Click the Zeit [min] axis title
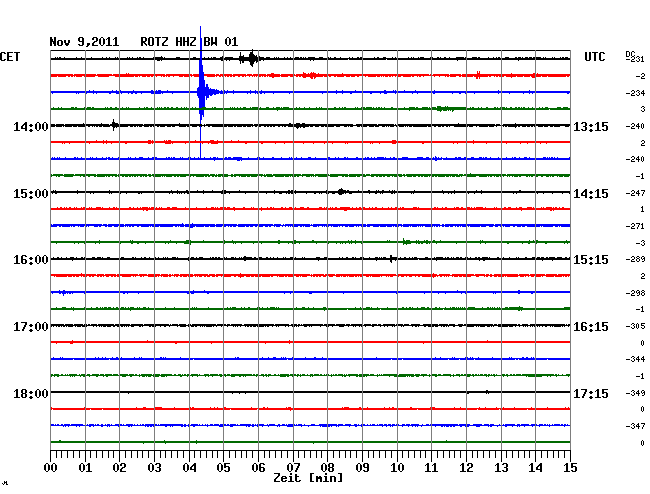Screen dimensions: 650x494 coord(308,478)
